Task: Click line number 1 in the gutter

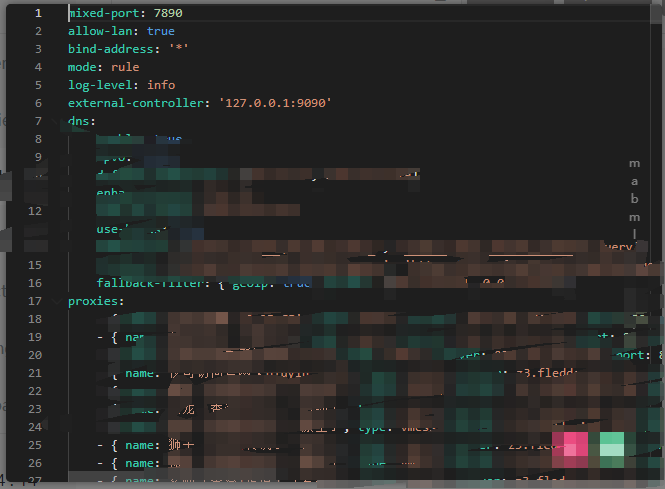Action: pos(37,14)
